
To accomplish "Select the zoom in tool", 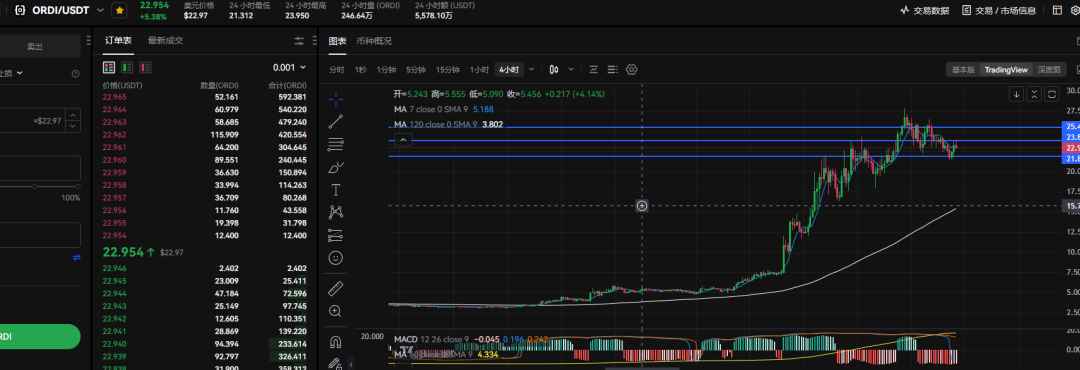I will (x=335, y=311).
